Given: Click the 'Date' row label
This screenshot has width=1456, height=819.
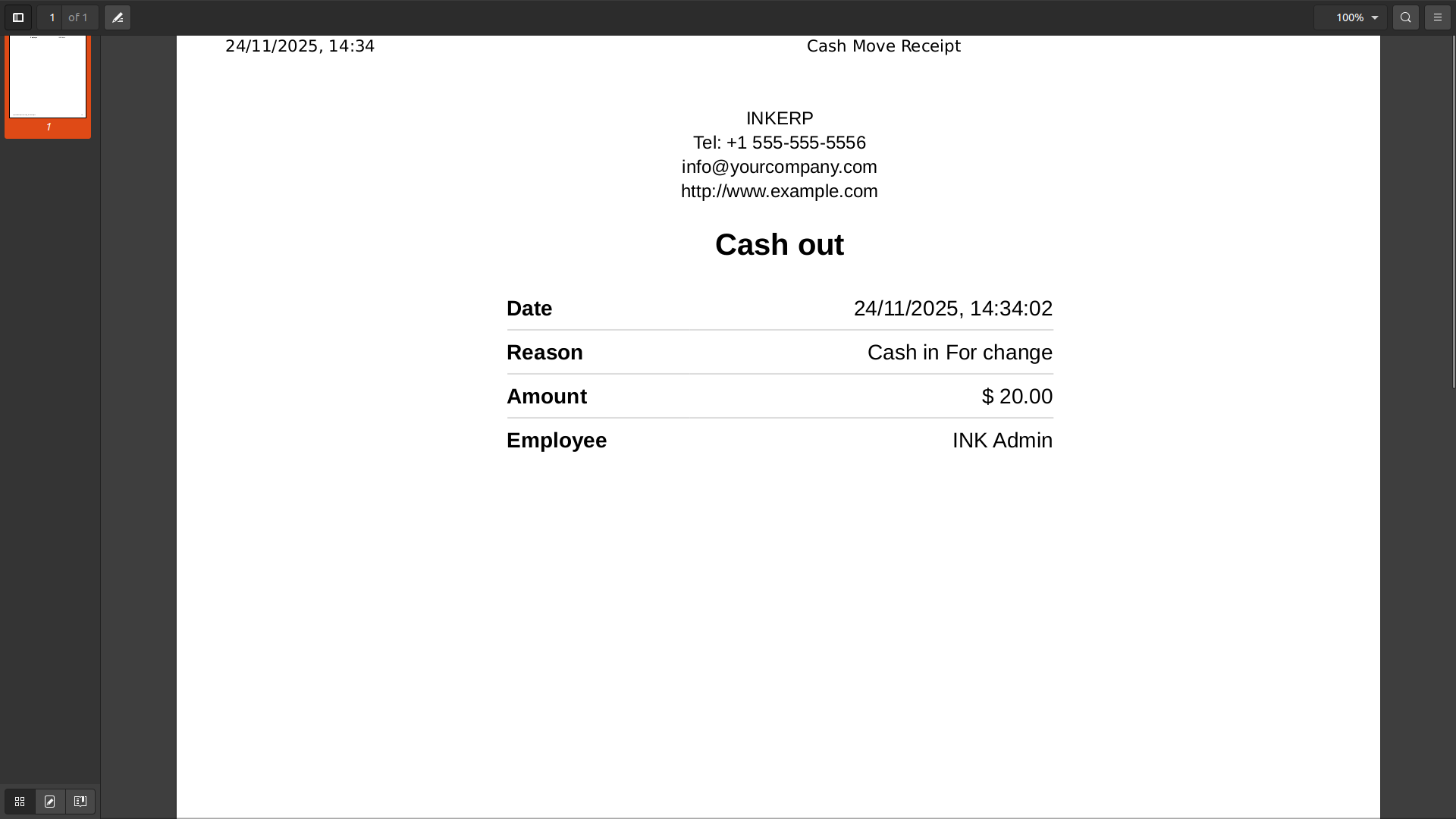Looking at the screenshot, I should click(x=529, y=309).
